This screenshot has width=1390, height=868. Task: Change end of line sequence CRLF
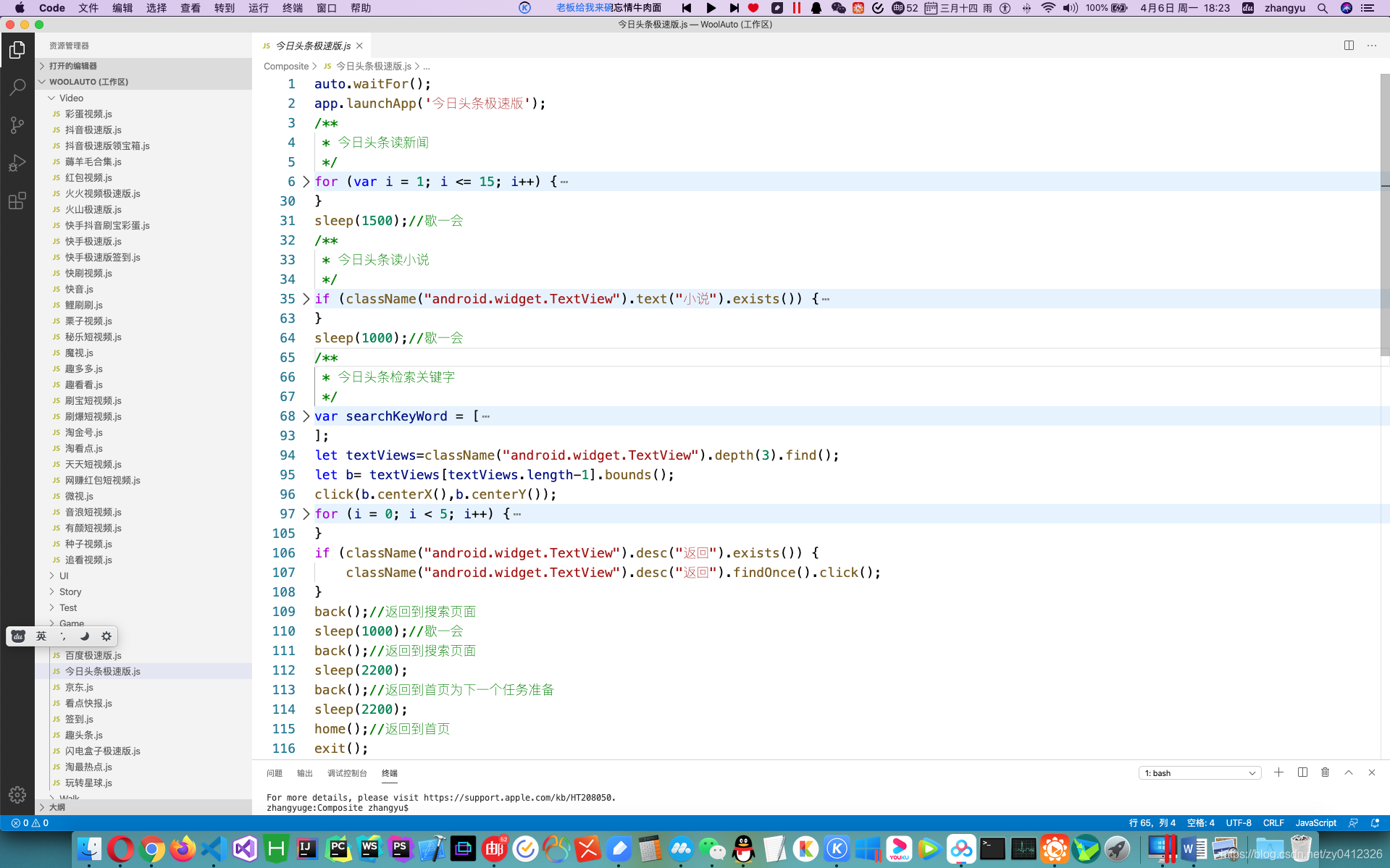tap(1273, 823)
